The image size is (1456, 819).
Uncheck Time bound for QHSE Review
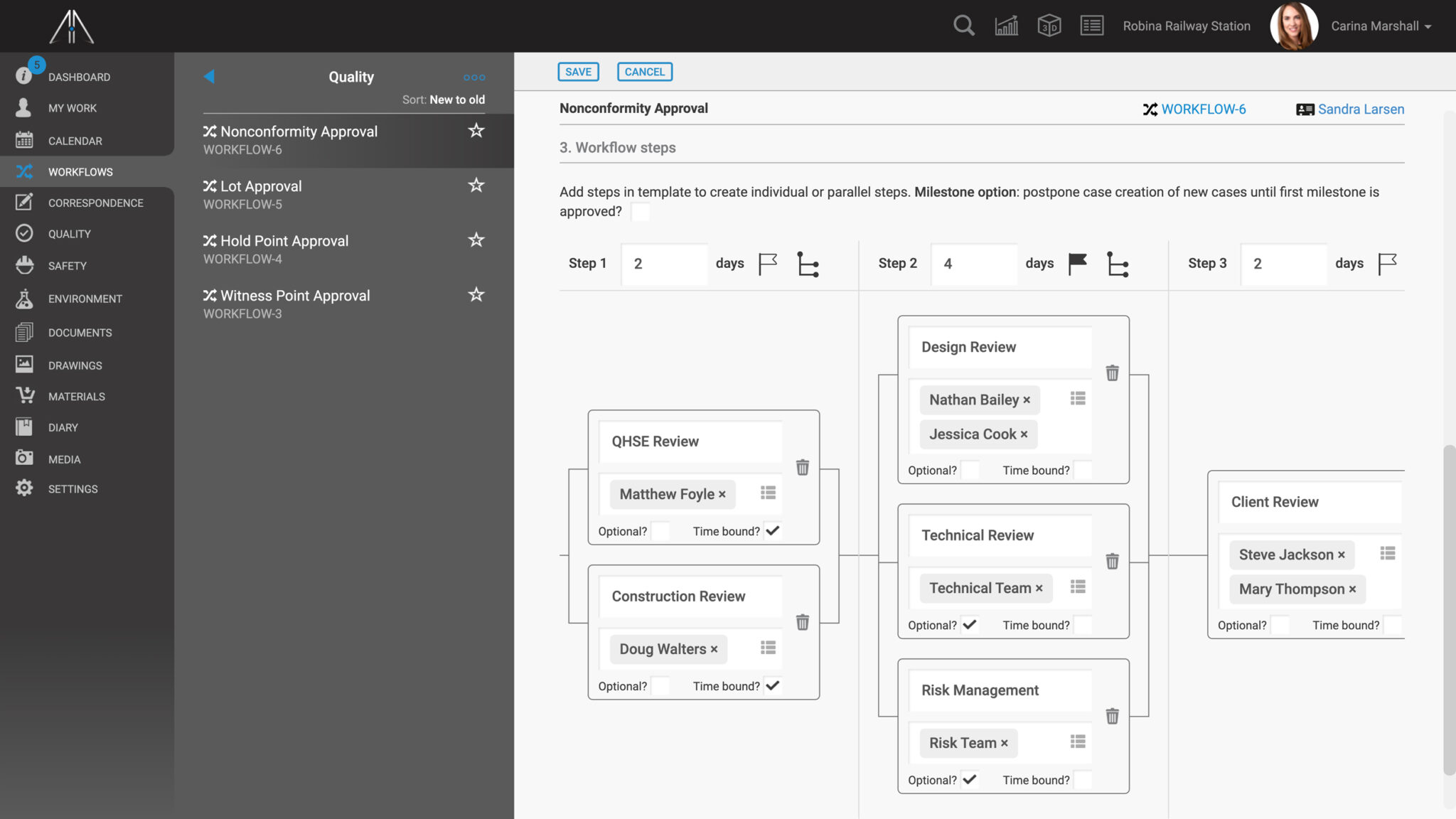(x=773, y=531)
